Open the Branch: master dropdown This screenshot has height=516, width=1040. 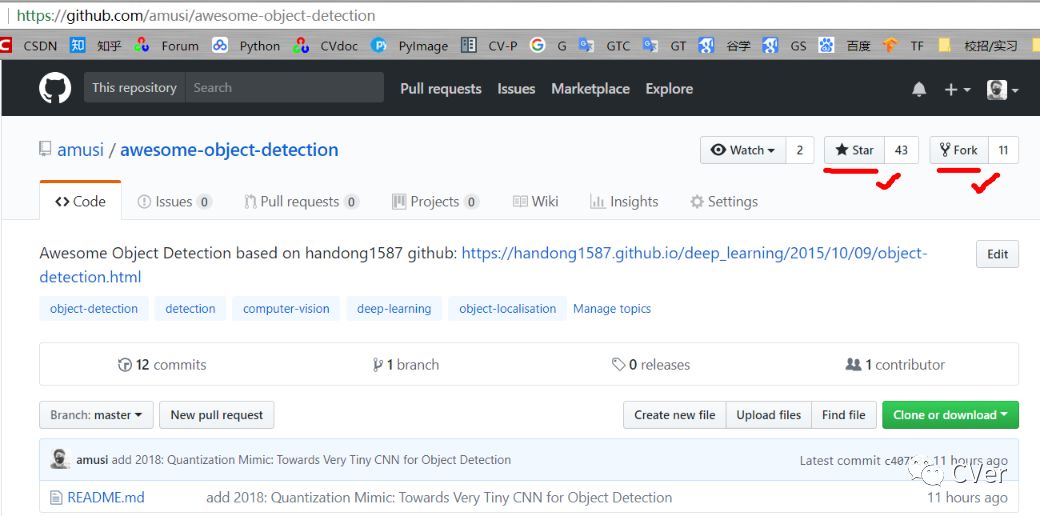[96, 415]
